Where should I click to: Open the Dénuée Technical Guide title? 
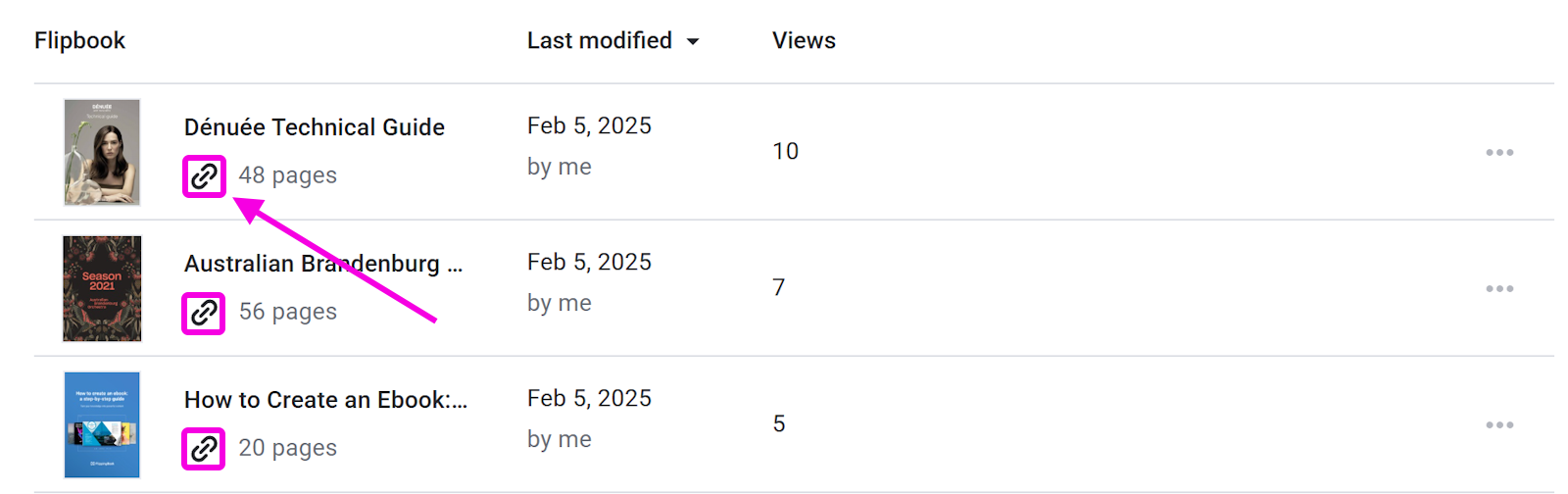tap(315, 127)
